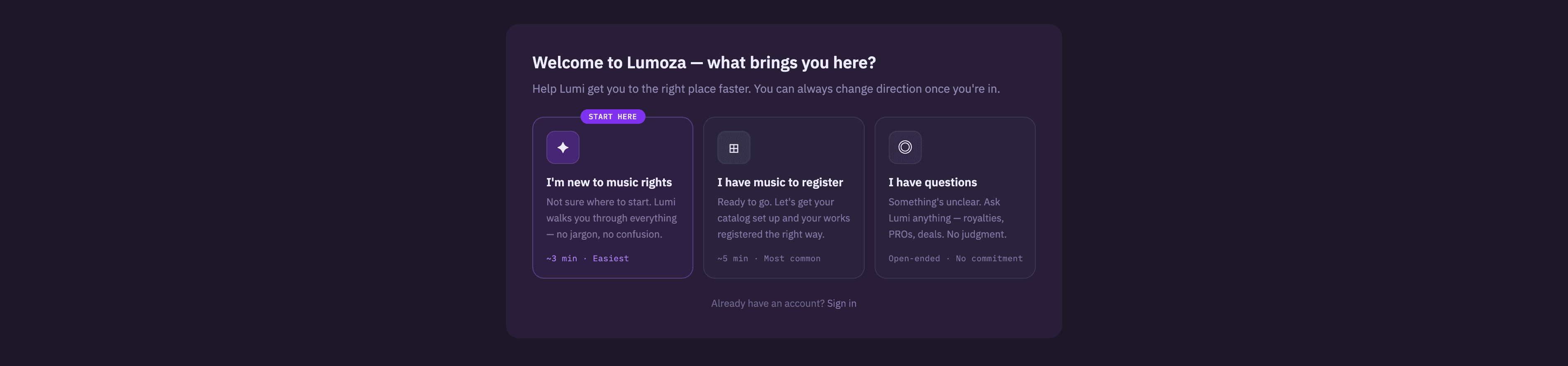Click "Open-ended · No commitment" label
The width and height of the screenshot is (1568, 366).
point(955,258)
